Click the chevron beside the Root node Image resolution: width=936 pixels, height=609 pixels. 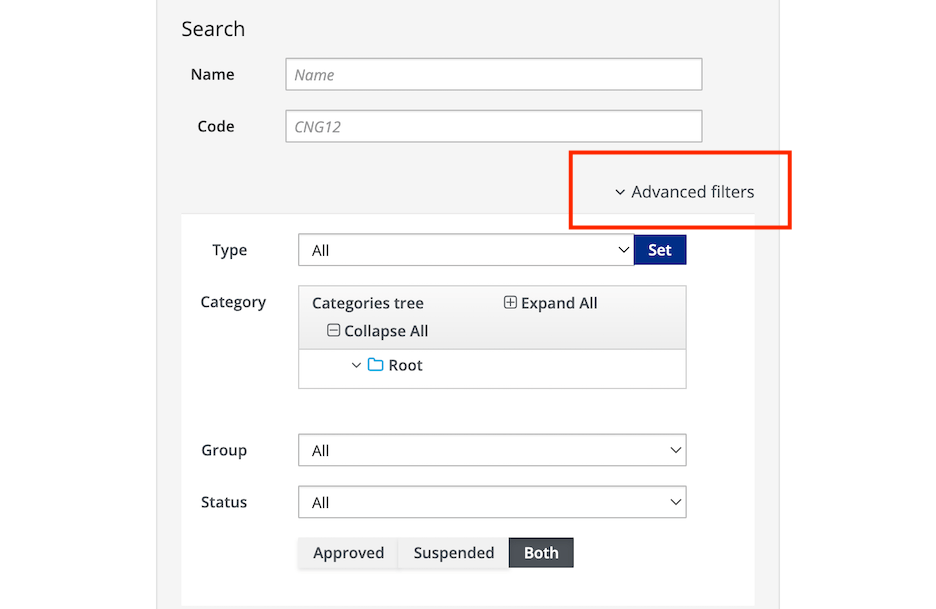tap(357, 365)
